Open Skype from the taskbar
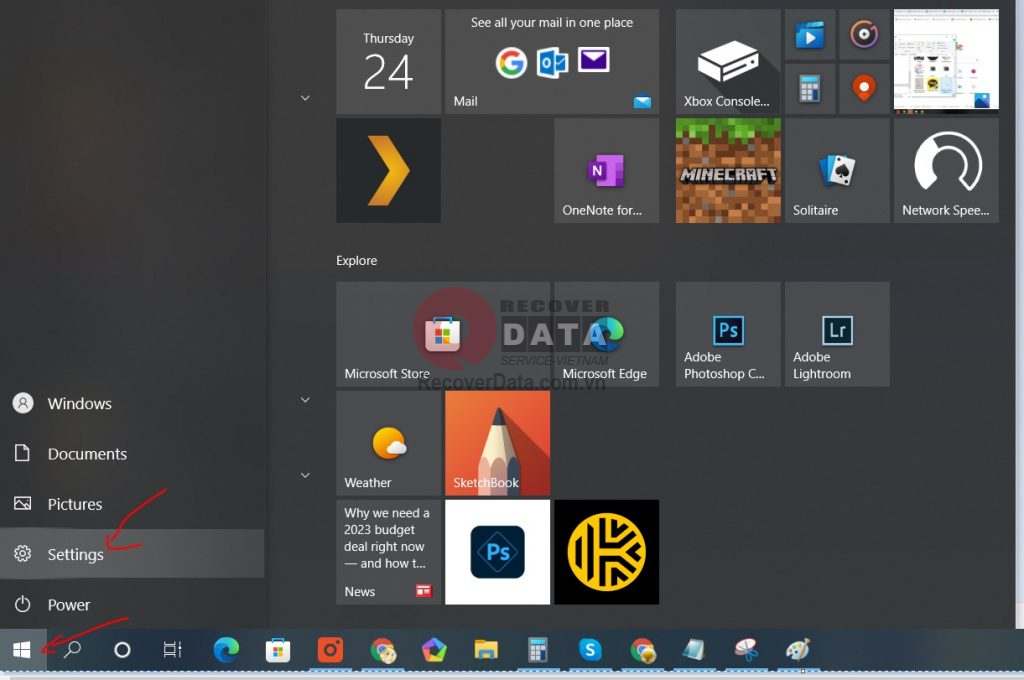Image resolution: width=1024 pixels, height=680 pixels. [x=590, y=649]
